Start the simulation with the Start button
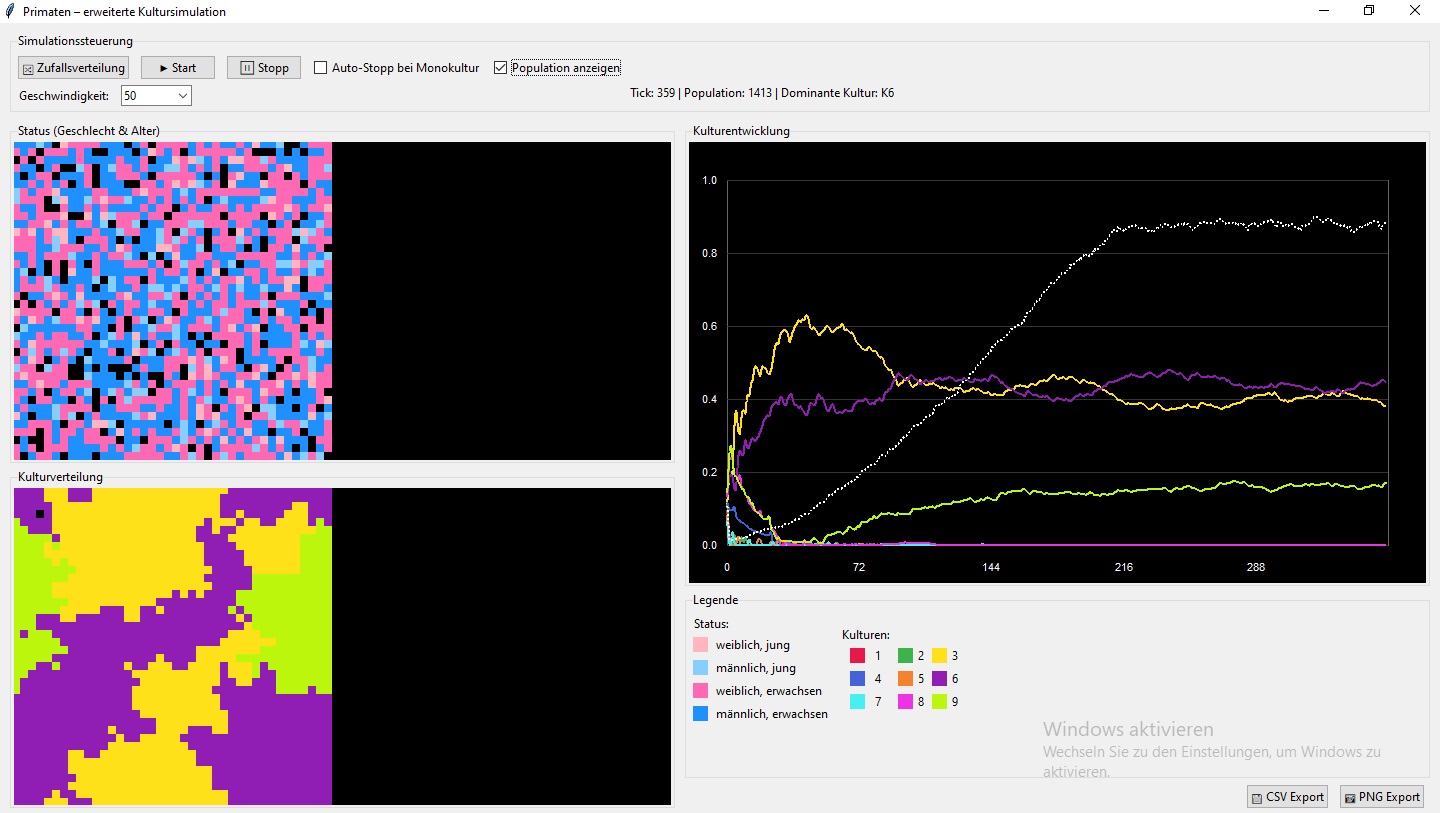 click(177, 68)
